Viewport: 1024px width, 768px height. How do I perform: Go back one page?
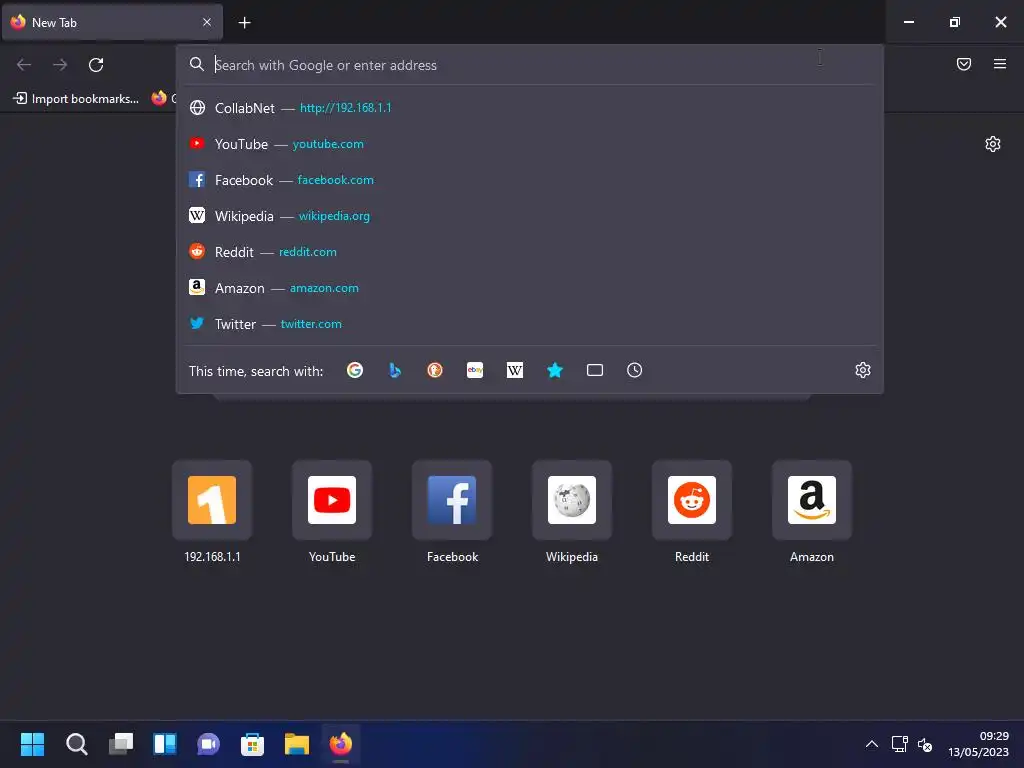tap(24, 65)
